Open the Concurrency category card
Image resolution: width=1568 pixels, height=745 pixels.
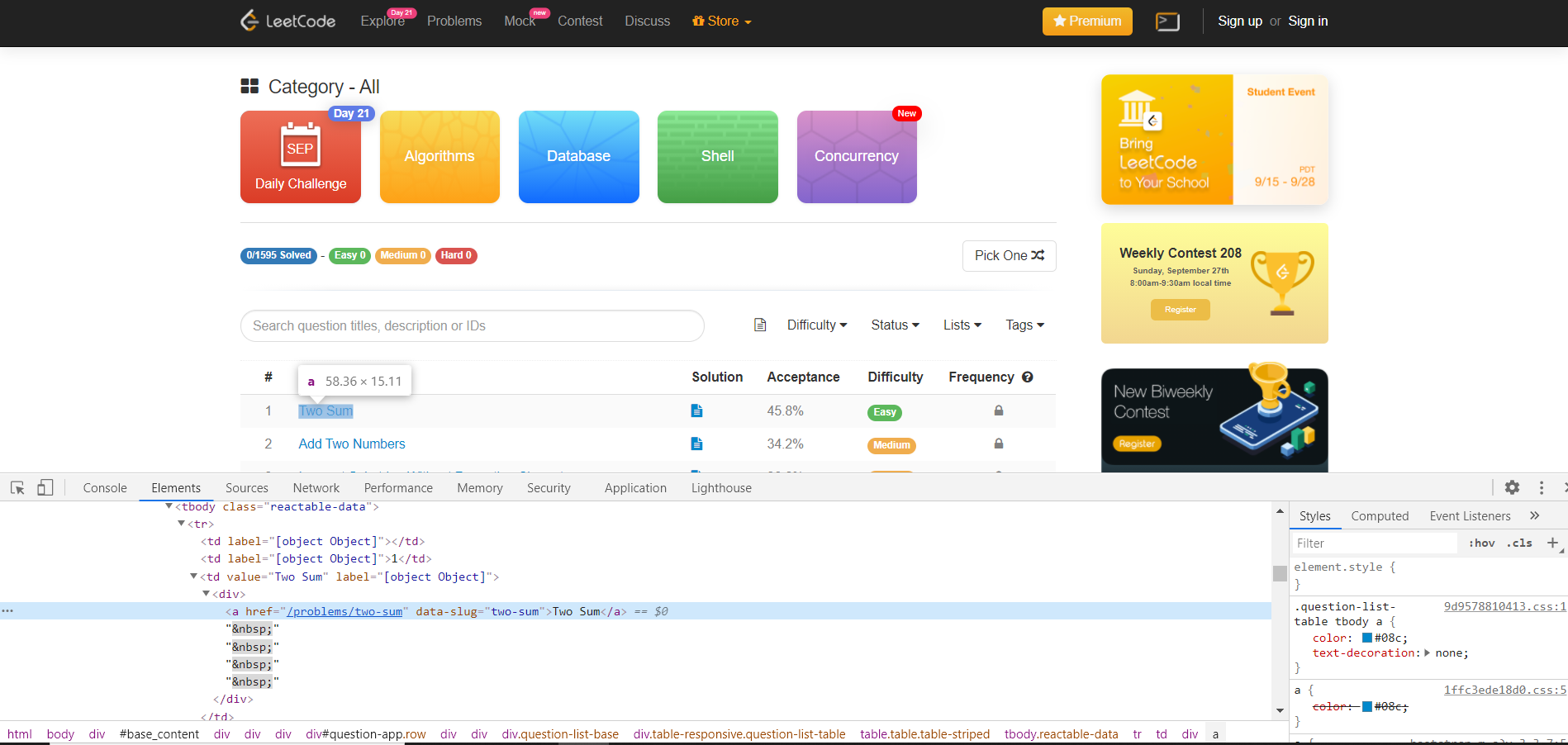point(857,157)
